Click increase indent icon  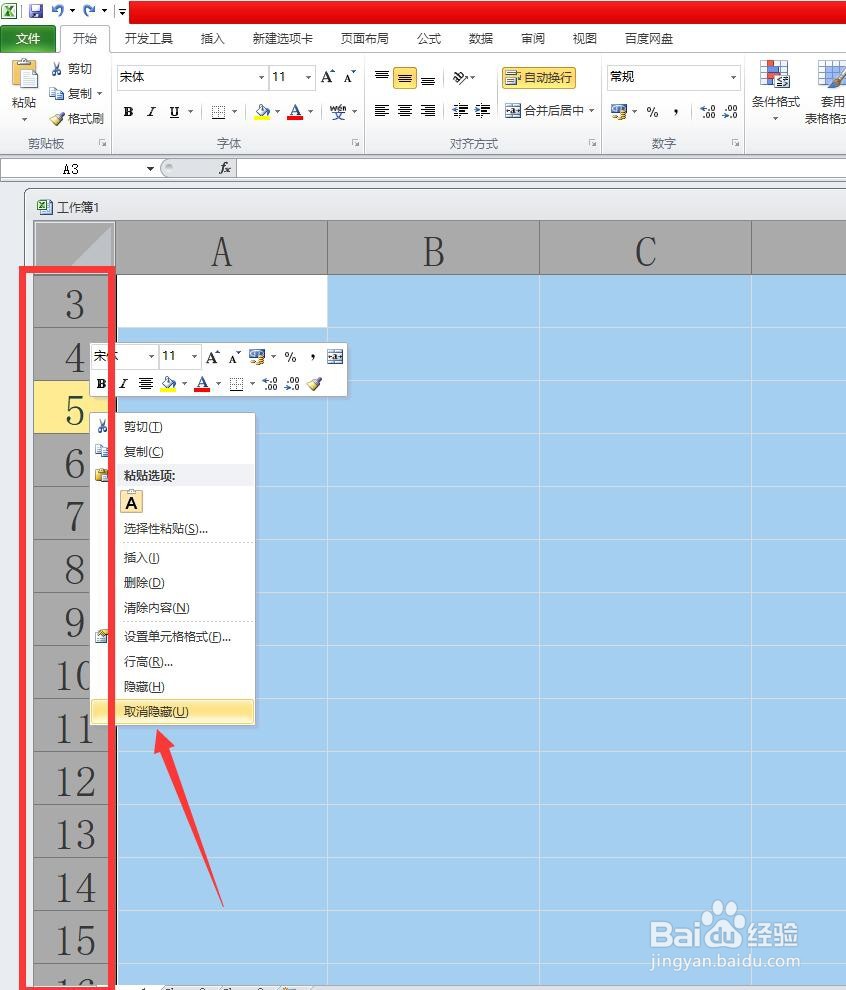(x=482, y=111)
